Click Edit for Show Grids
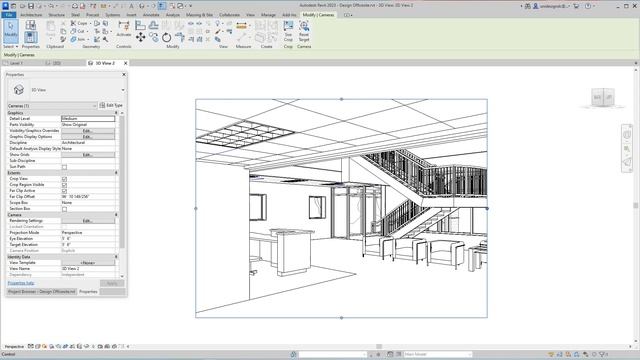The width and height of the screenshot is (640, 360). point(88,155)
